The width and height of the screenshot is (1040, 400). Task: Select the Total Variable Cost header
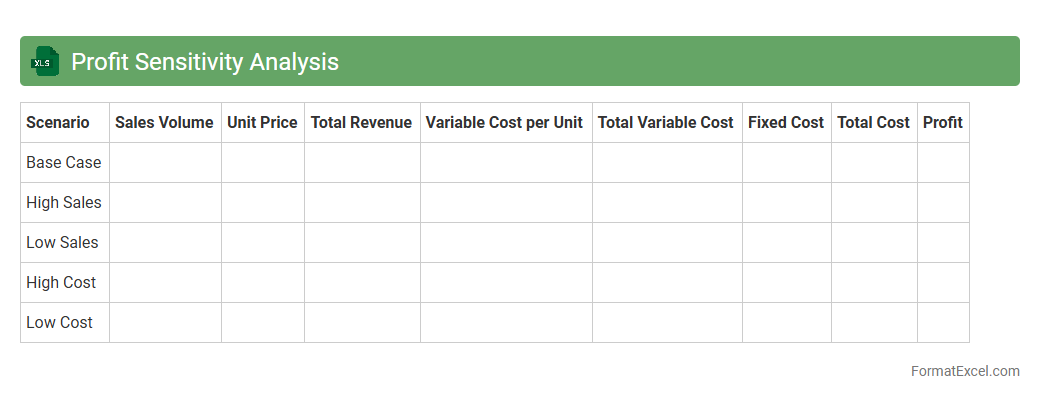tap(666, 122)
